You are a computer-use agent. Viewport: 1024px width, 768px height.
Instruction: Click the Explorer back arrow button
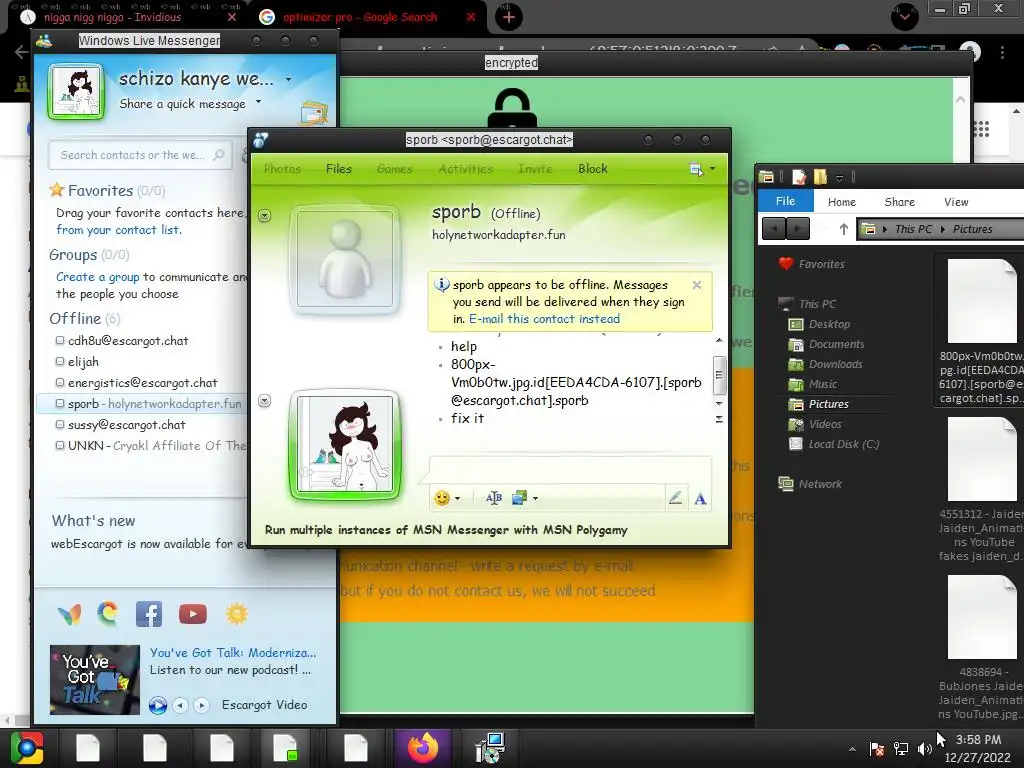click(x=774, y=229)
